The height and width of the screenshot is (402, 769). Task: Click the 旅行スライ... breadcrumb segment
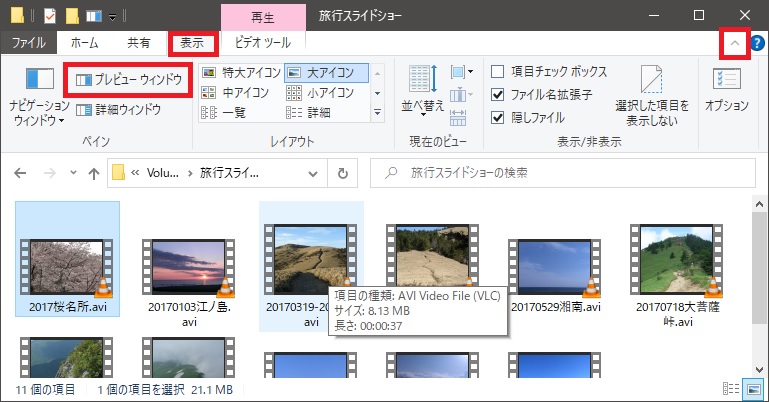[229, 173]
